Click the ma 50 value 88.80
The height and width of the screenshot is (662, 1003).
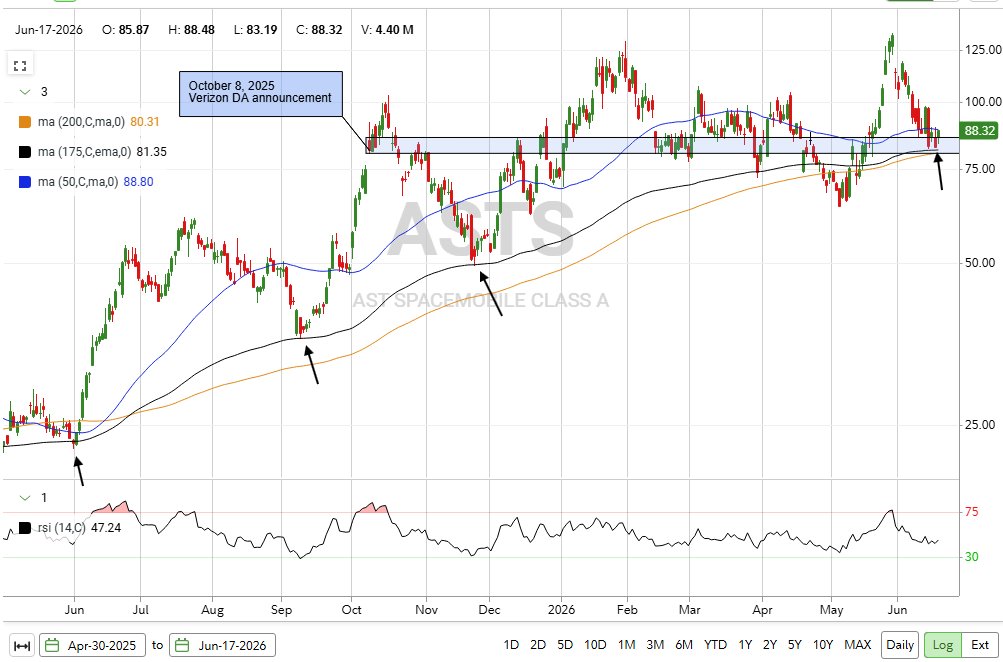(x=138, y=182)
